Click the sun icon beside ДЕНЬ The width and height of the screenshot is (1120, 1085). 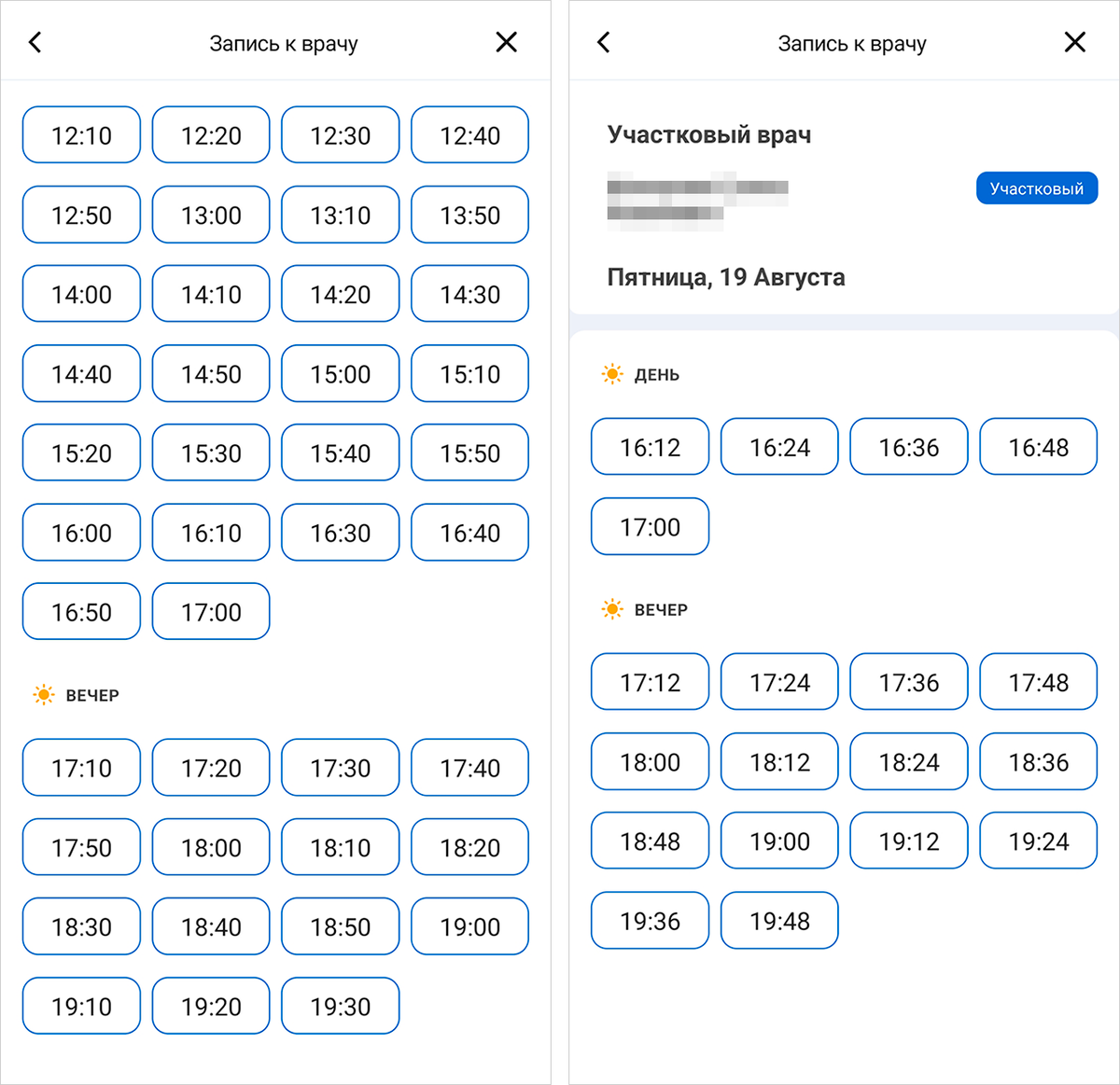(612, 374)
